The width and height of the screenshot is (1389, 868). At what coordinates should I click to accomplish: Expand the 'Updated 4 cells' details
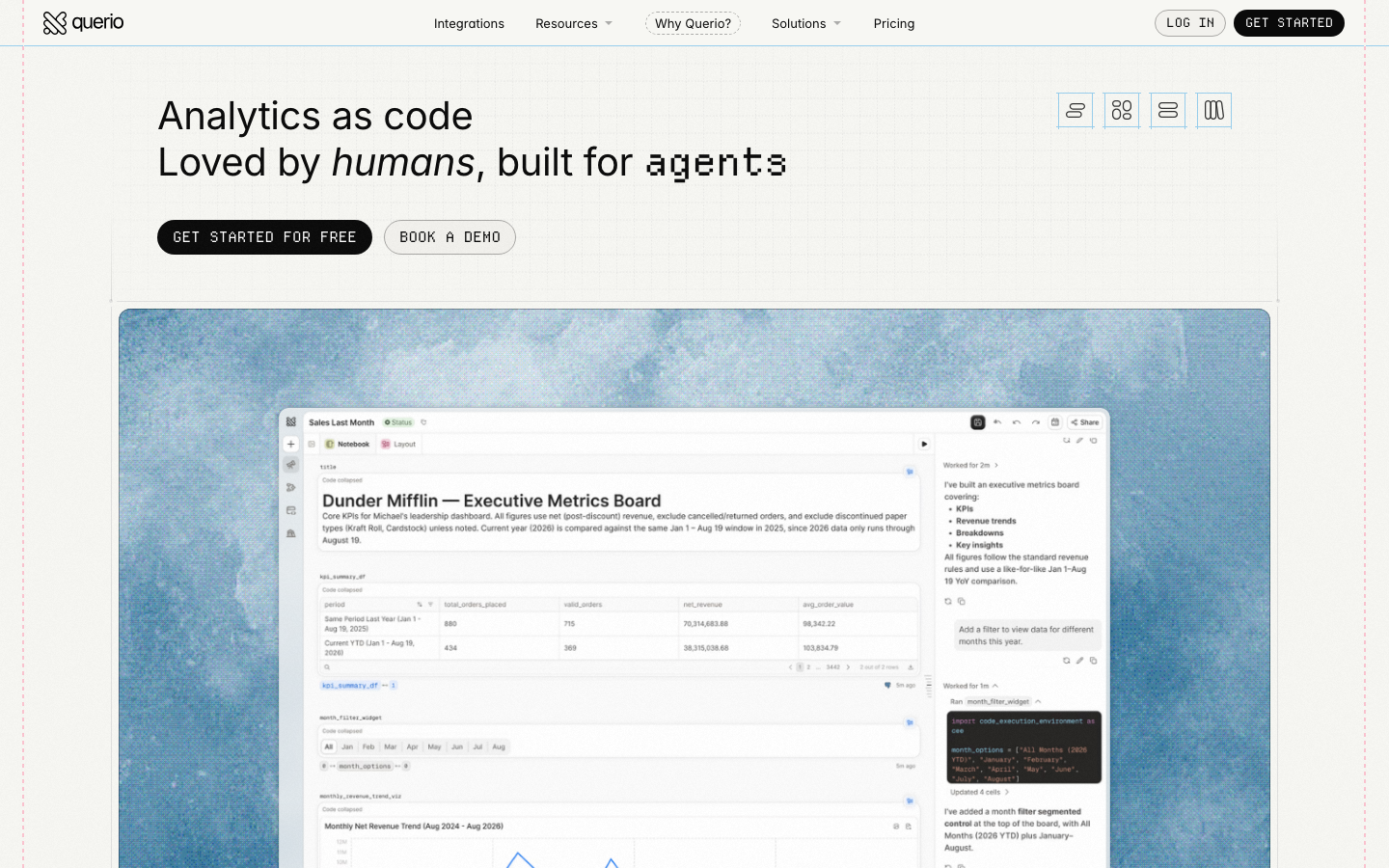979,792
